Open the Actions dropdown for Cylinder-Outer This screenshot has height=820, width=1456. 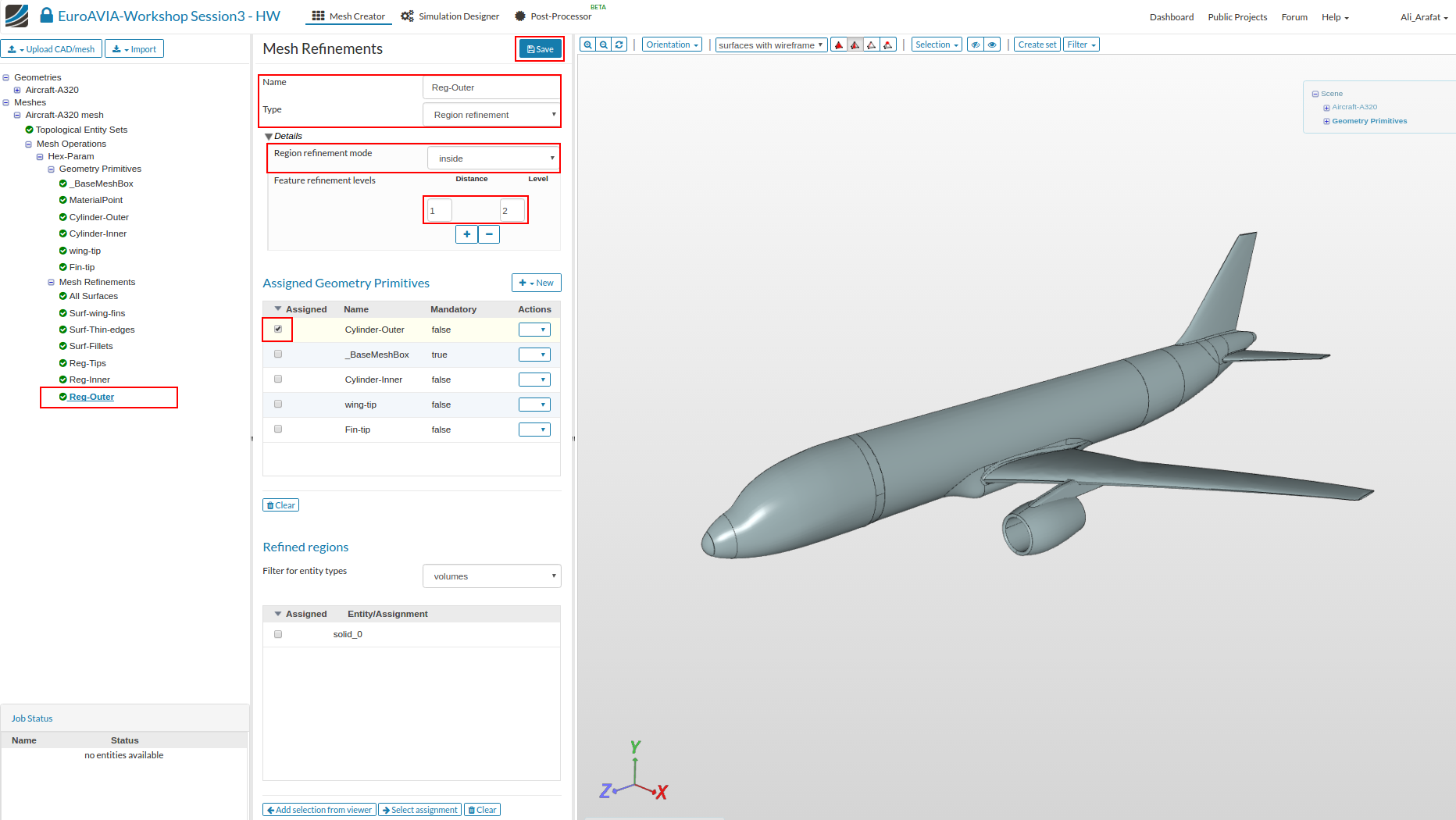(534, 330)
